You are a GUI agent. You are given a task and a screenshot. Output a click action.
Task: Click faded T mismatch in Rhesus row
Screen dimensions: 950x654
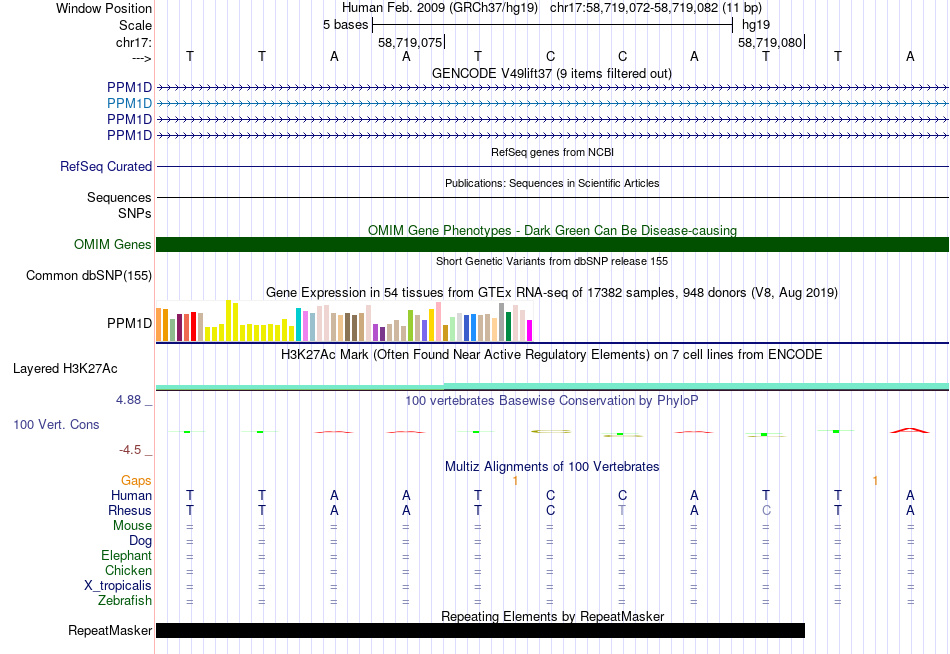622,510
